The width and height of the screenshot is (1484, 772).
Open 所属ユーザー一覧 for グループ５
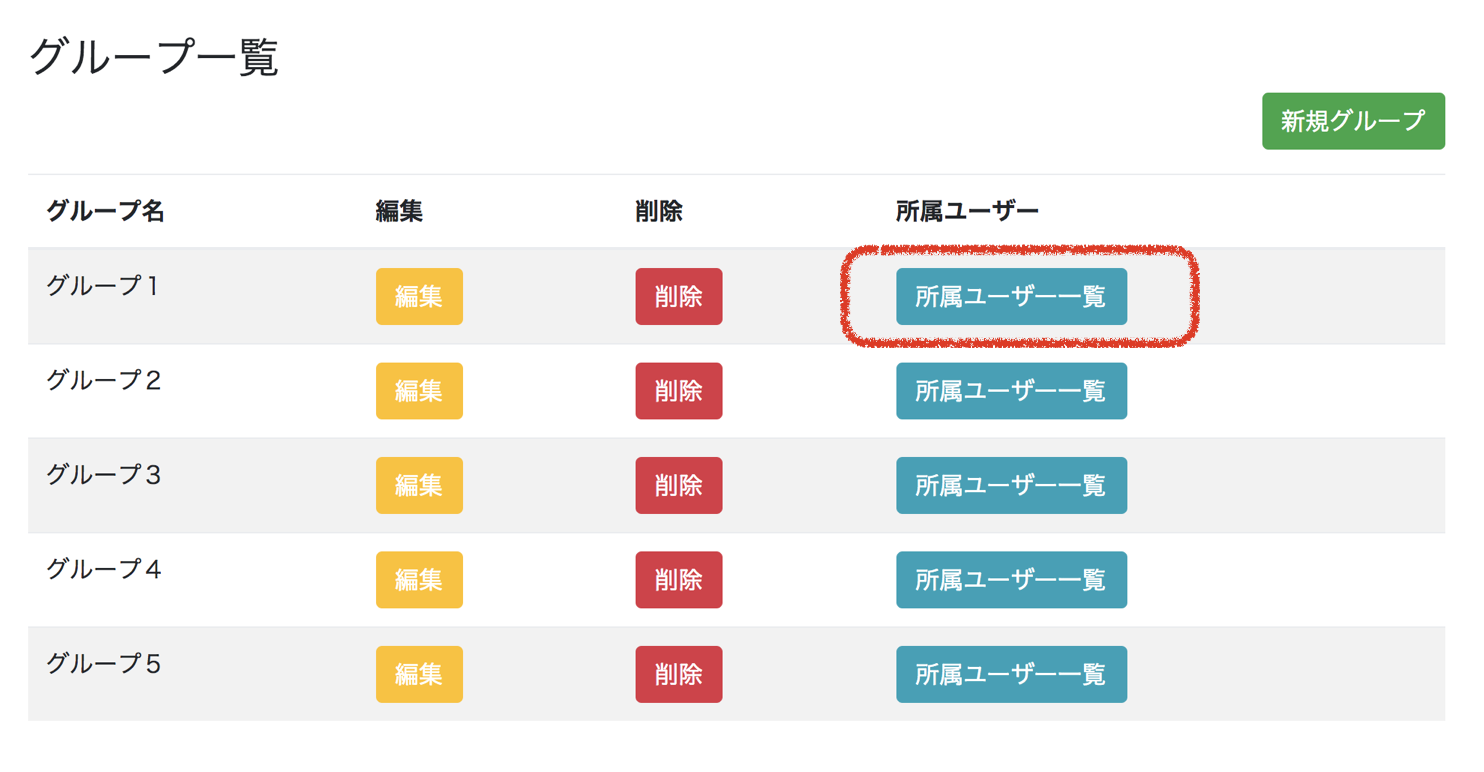tap(1011, 674)
